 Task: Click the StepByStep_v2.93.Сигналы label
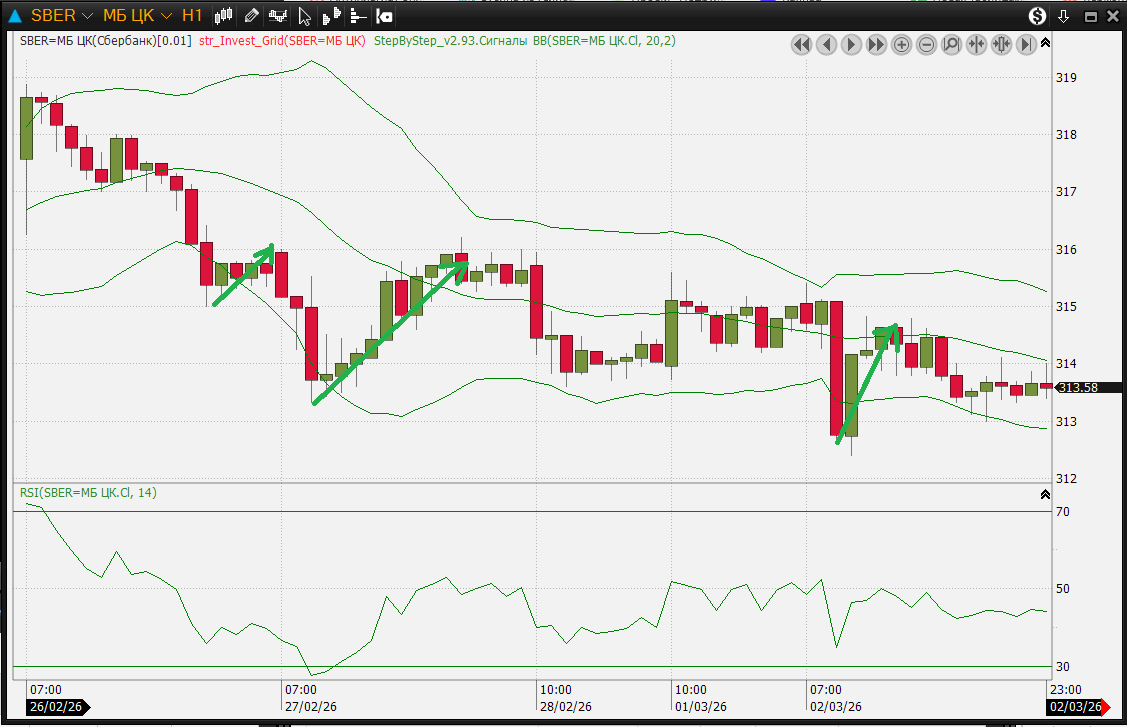point(451,41)
